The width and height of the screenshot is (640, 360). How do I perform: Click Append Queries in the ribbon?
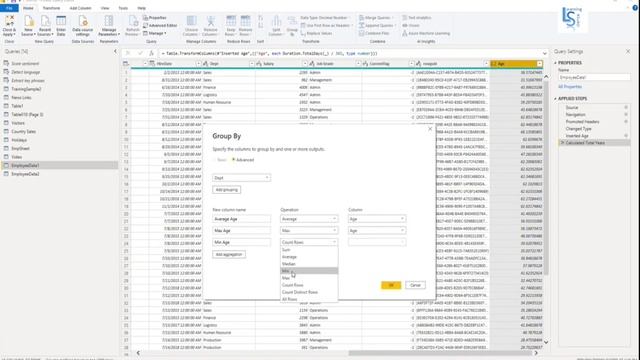[376, 25]
